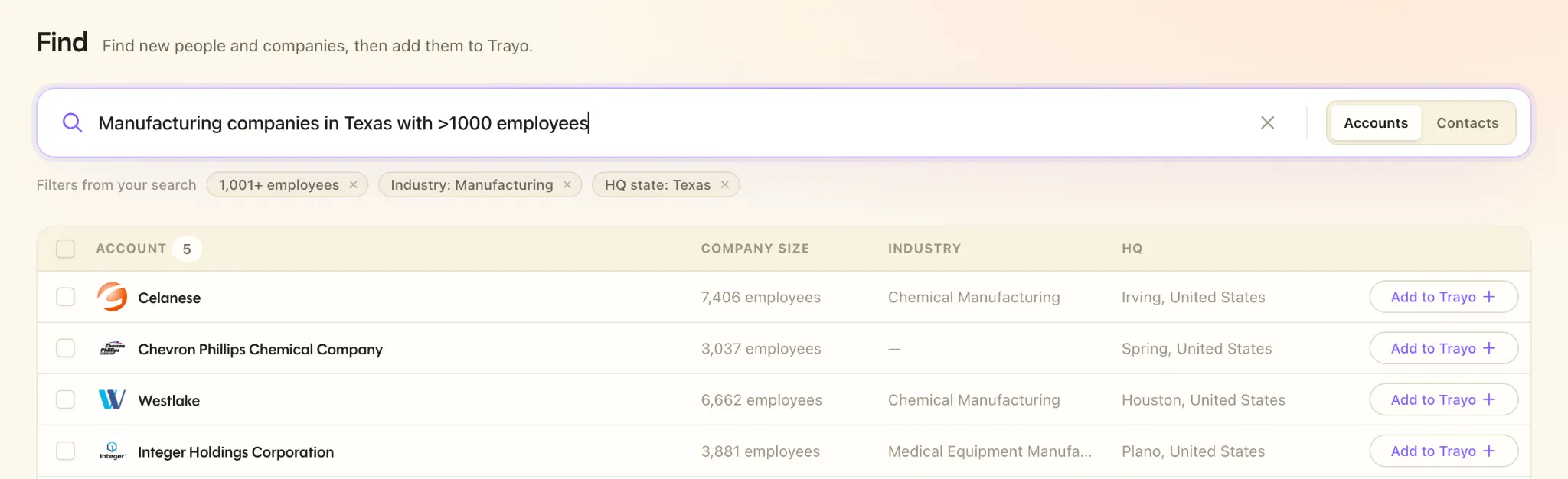1568x479 pixels.
Task: Open Chevron Phillips Chemical Company name
Action: tap(260, 349)
